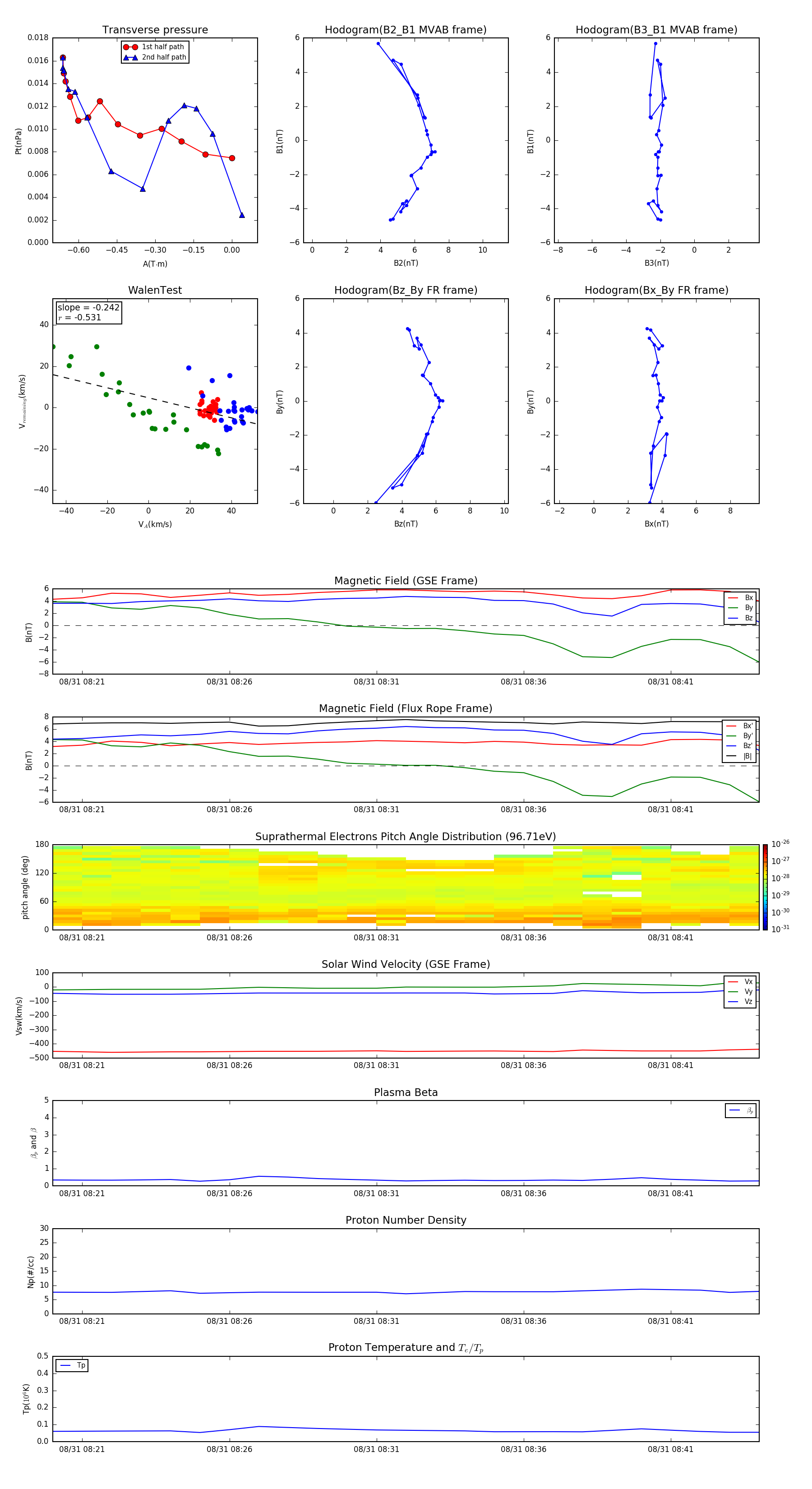Click the 'A(T·m)' axis label
This screenshot has height=1489, width=812.
click(x=155, y=264)
